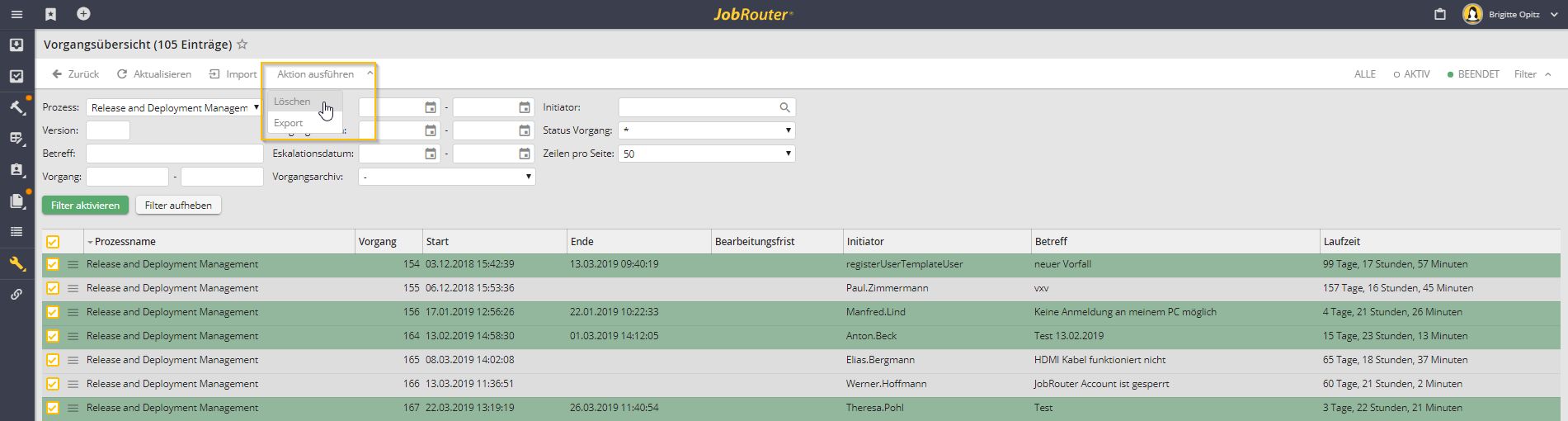The width and height of the screenshot is (1568, 421).
Task: Open the hammer tool sidebar icon
Action: pos(17,107)
